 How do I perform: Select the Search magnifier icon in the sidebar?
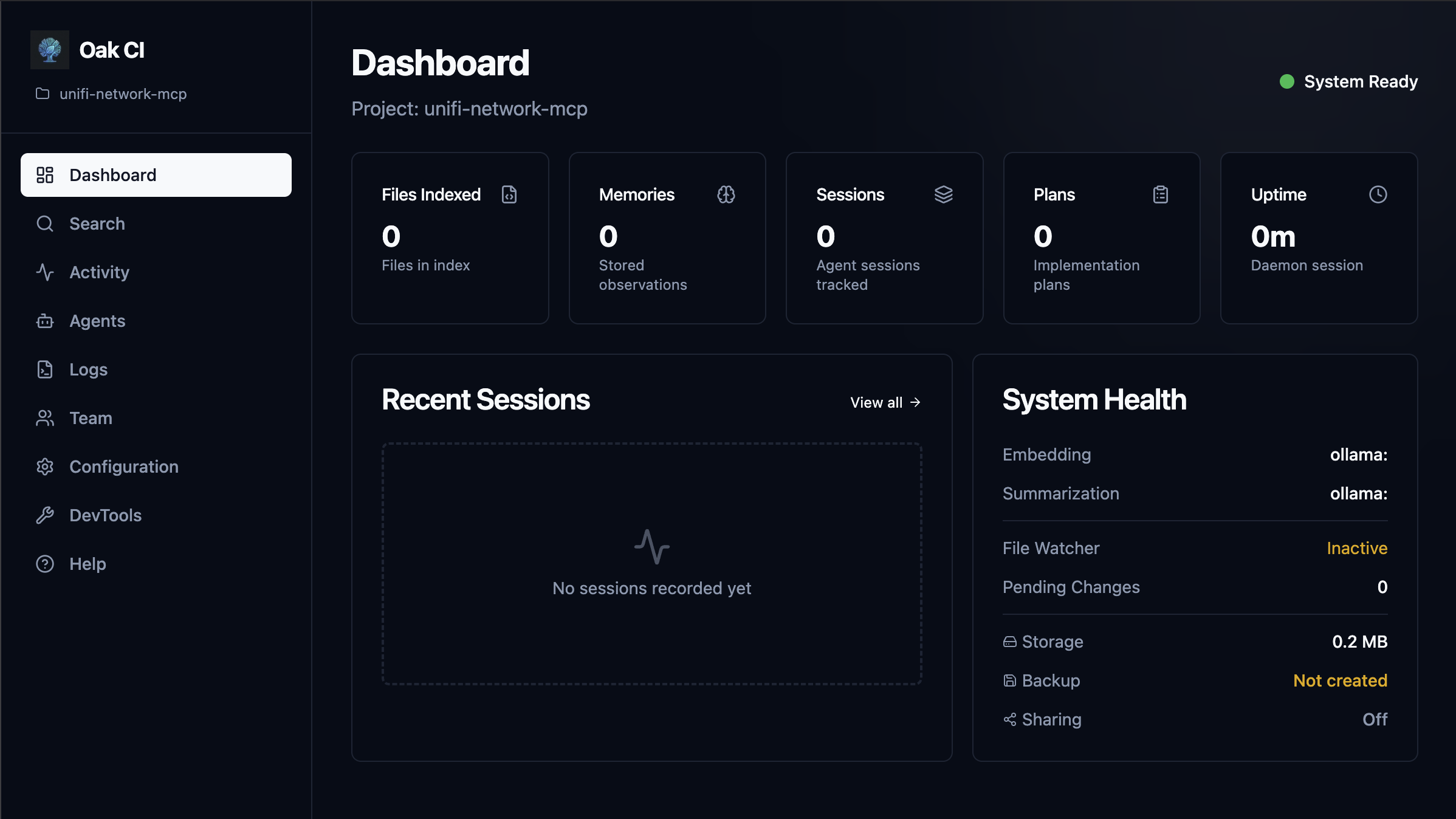[45, 224]
